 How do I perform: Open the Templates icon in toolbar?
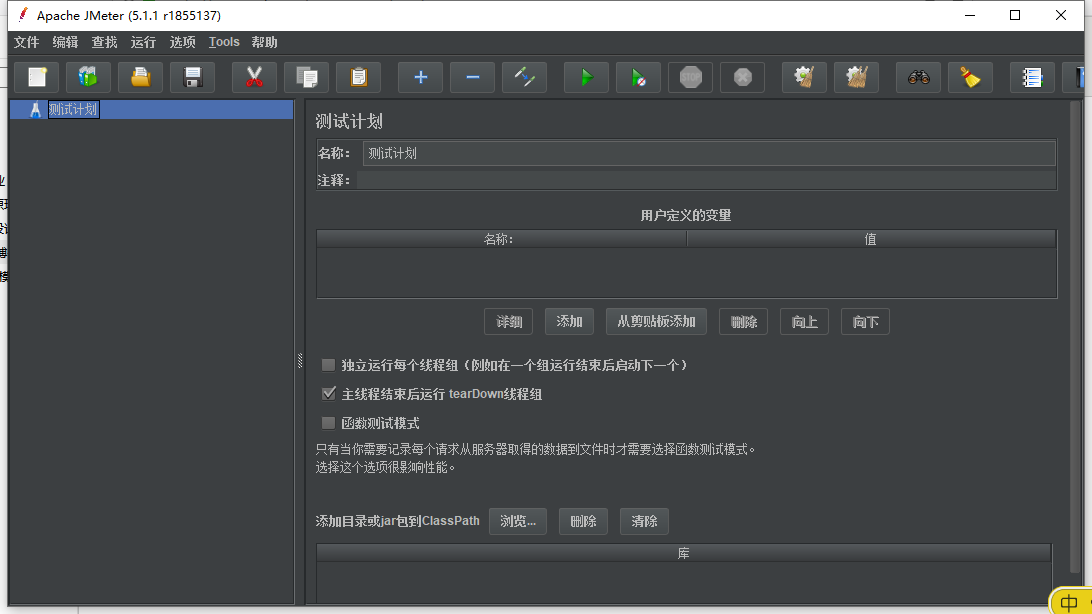pos(88,77)
